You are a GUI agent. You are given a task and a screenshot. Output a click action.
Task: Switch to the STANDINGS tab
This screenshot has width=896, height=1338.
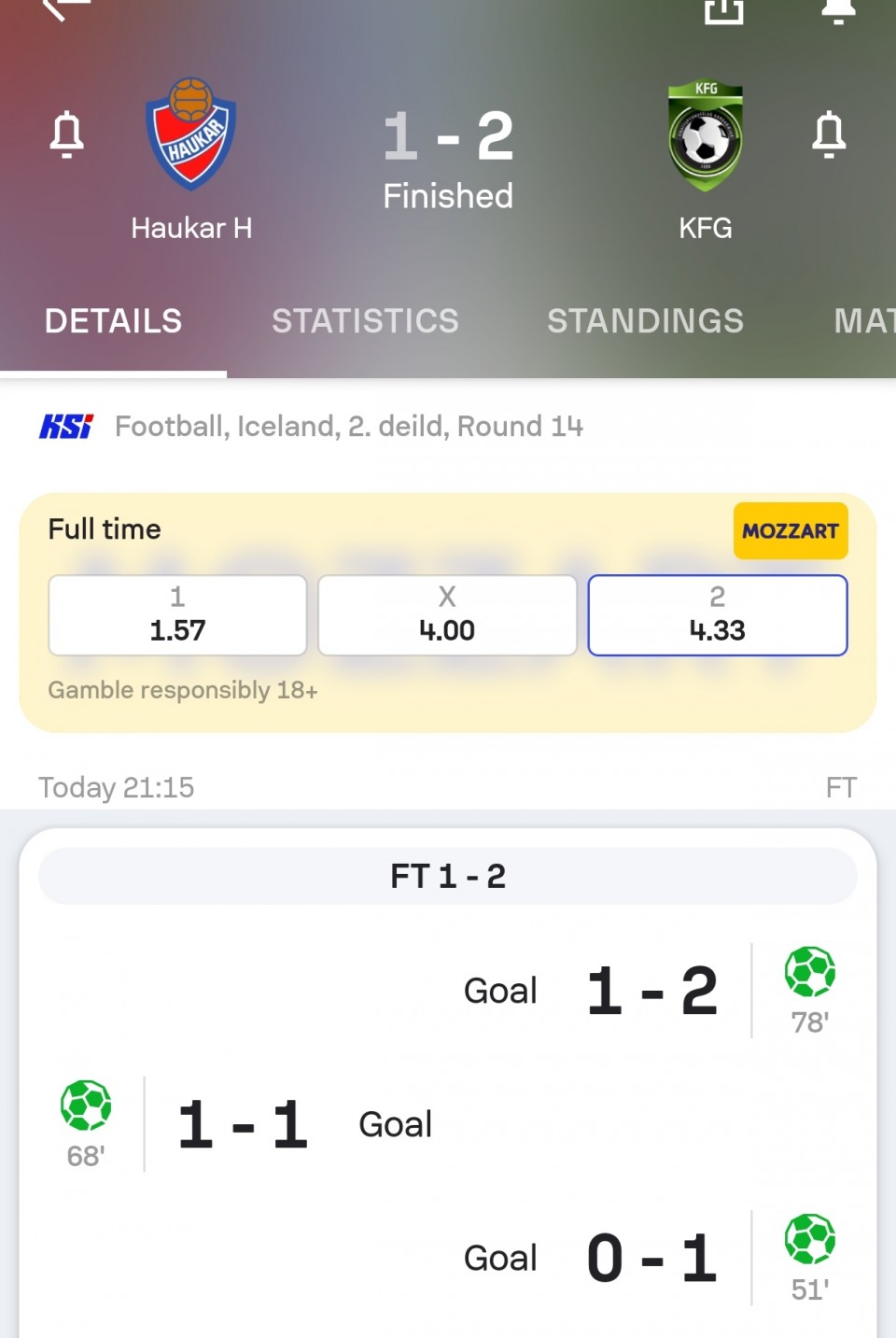pos(645,321)
